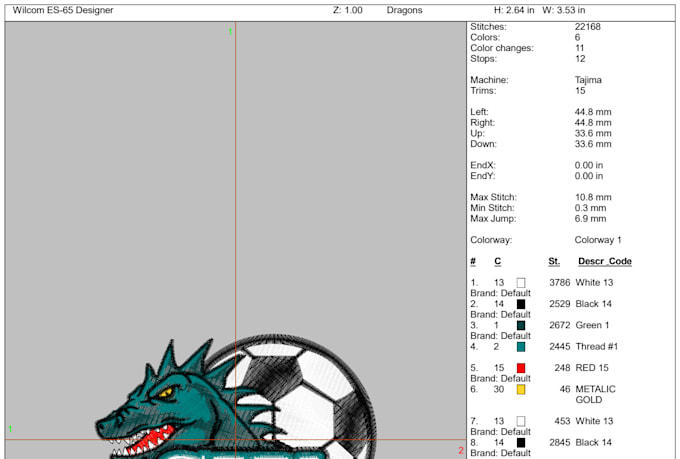Click stitch count 453 in row 7
The image size is (680, 459).
[562, 421]
